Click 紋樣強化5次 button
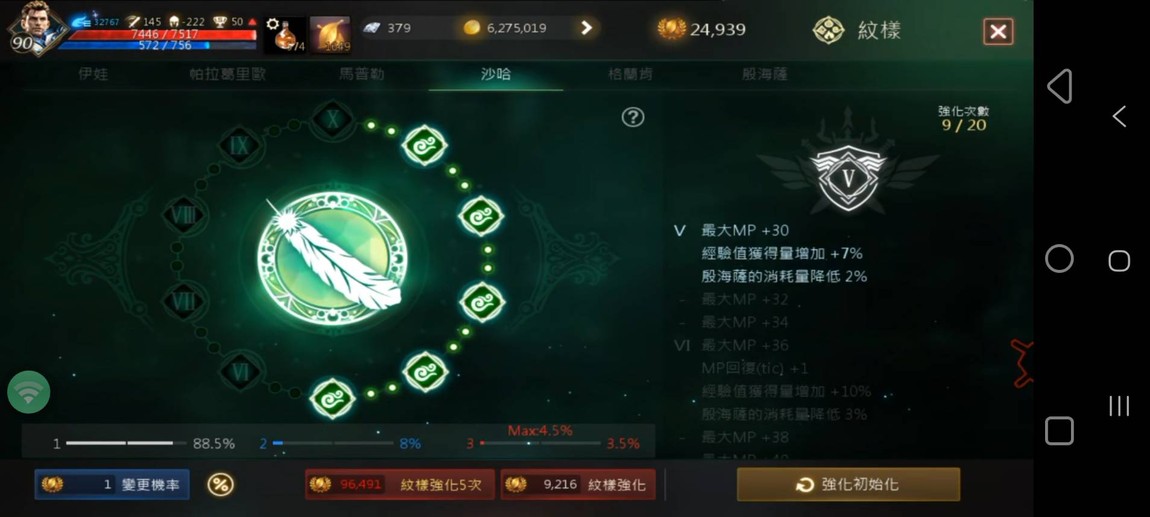 [x=400, y=485]
